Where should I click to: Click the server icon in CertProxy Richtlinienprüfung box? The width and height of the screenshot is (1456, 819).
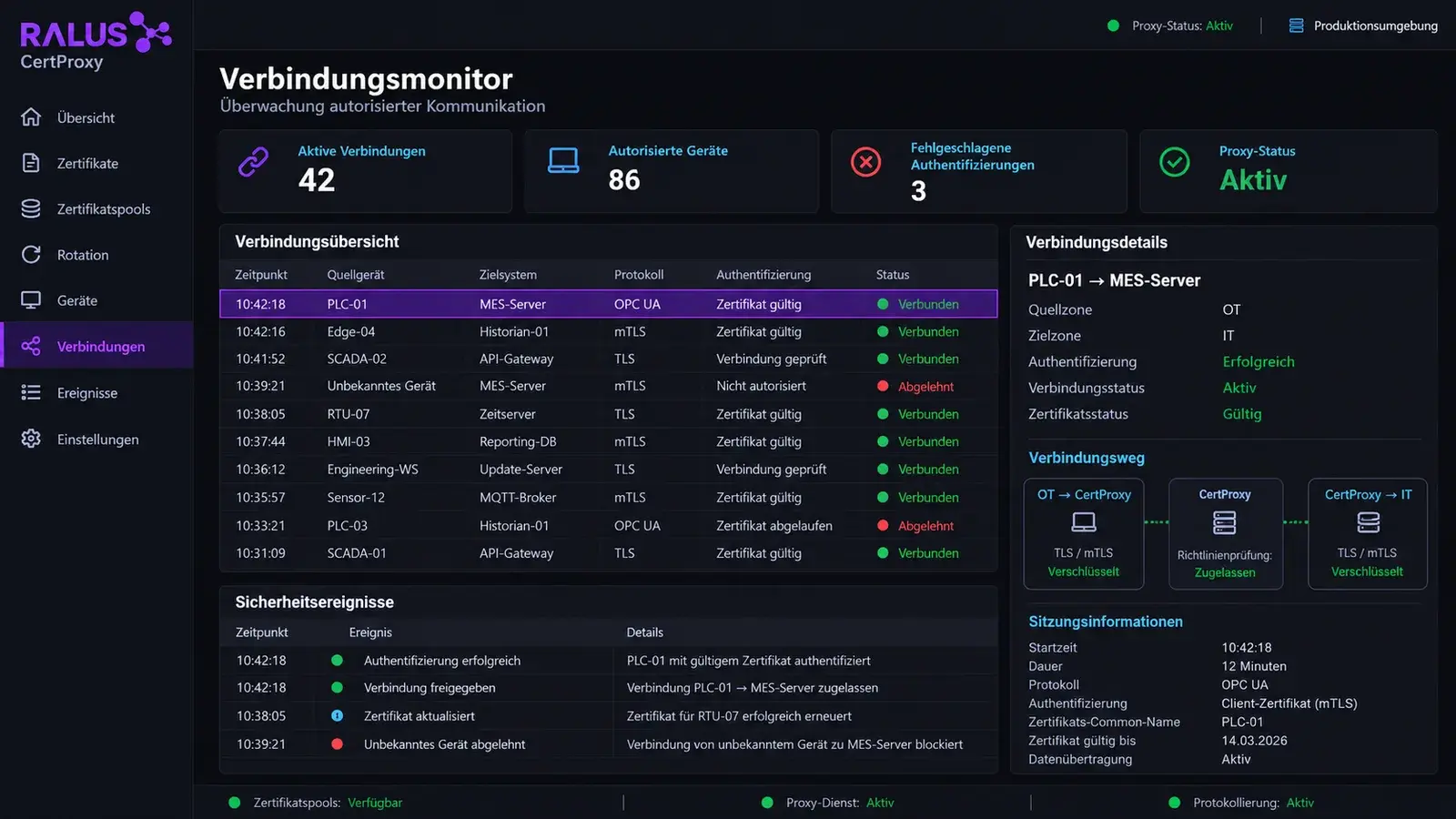point(1225,523)
